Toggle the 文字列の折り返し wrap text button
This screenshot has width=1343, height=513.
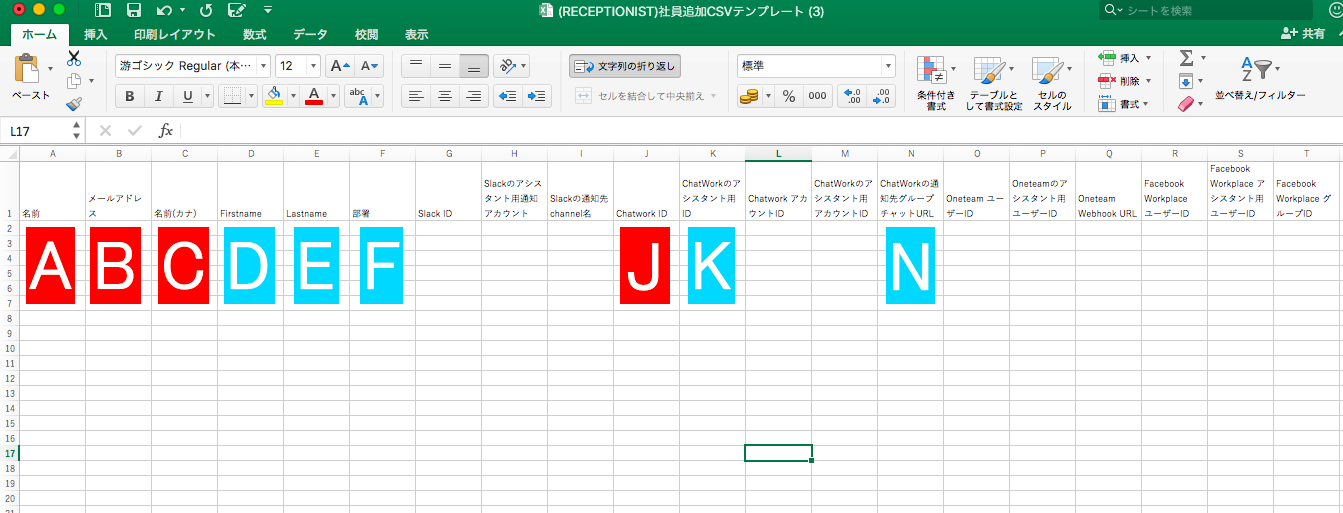click(625, 67)
